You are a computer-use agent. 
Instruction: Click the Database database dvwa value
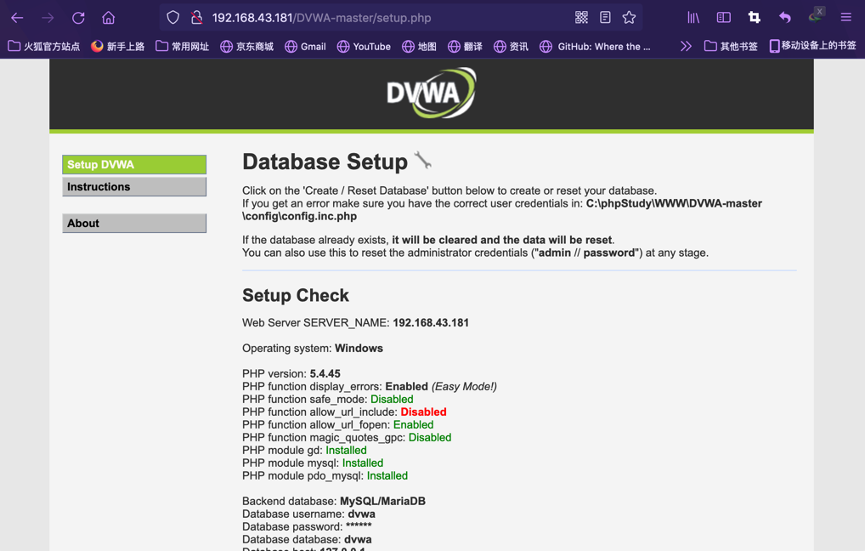pyautogui.click(x=358, y=539)
